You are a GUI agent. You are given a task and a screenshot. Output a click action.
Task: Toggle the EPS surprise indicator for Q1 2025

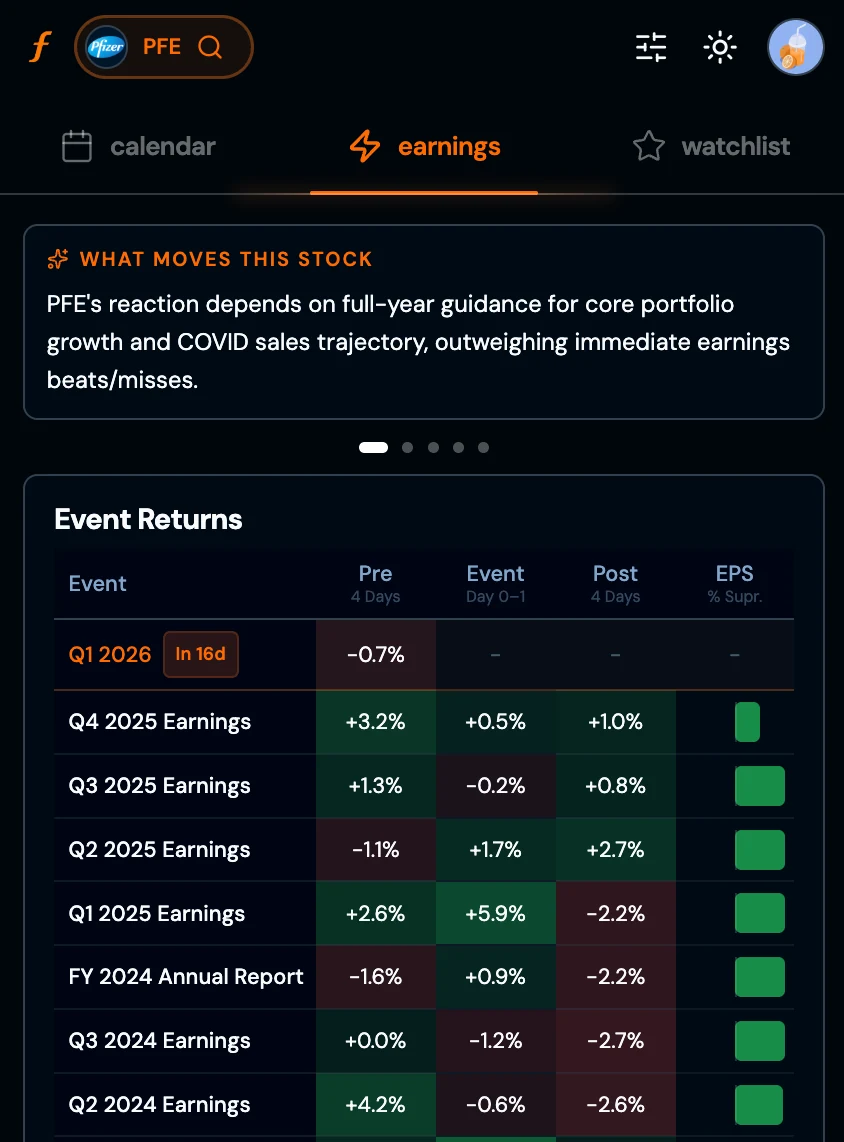point(760,913)
